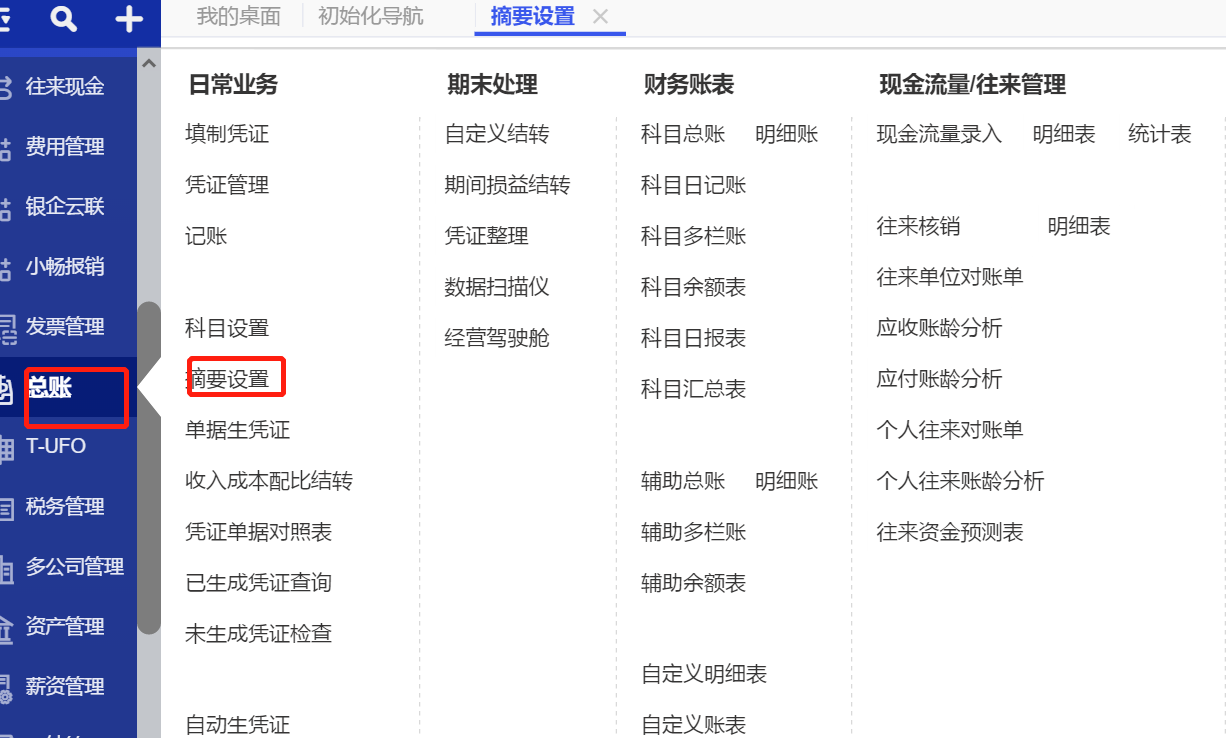Open 记账 under 日常业务

[206, 236]
